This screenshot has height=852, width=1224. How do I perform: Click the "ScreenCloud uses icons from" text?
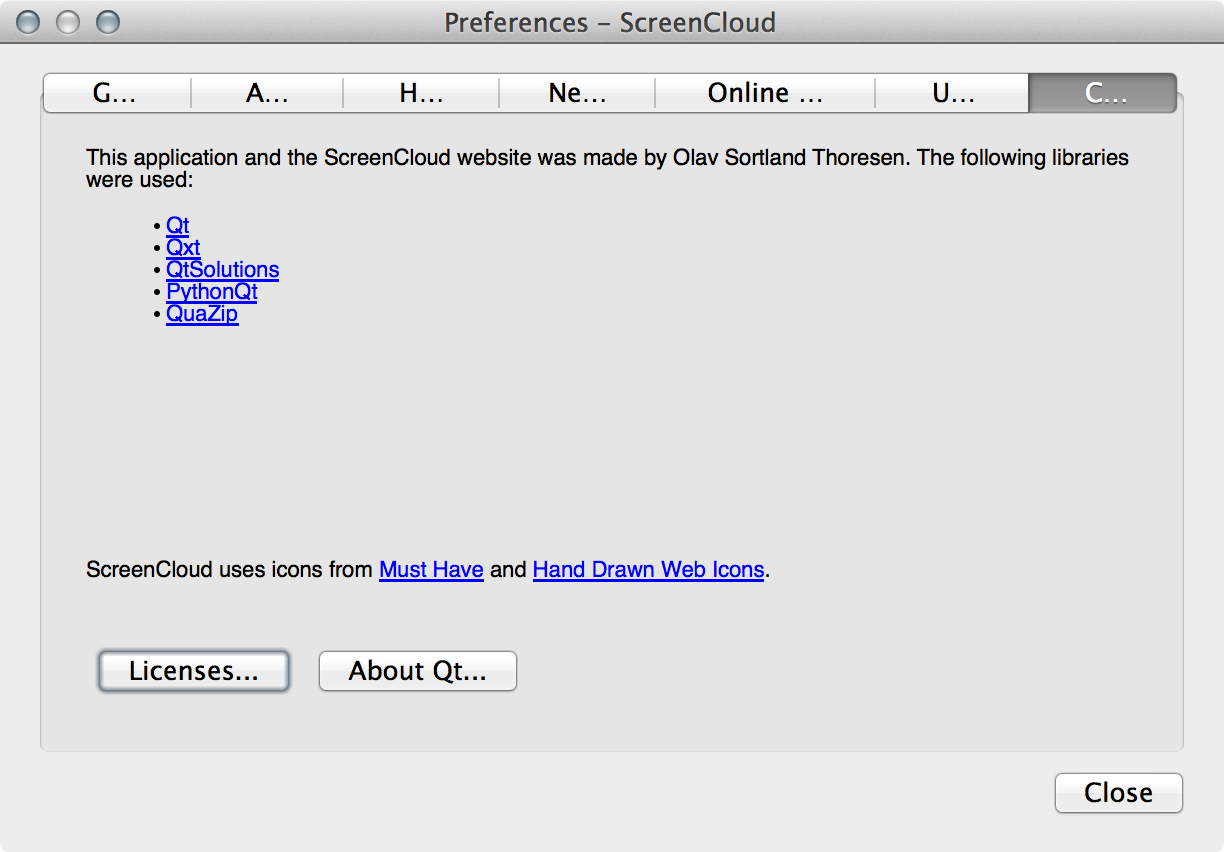[x=230, y=570]
